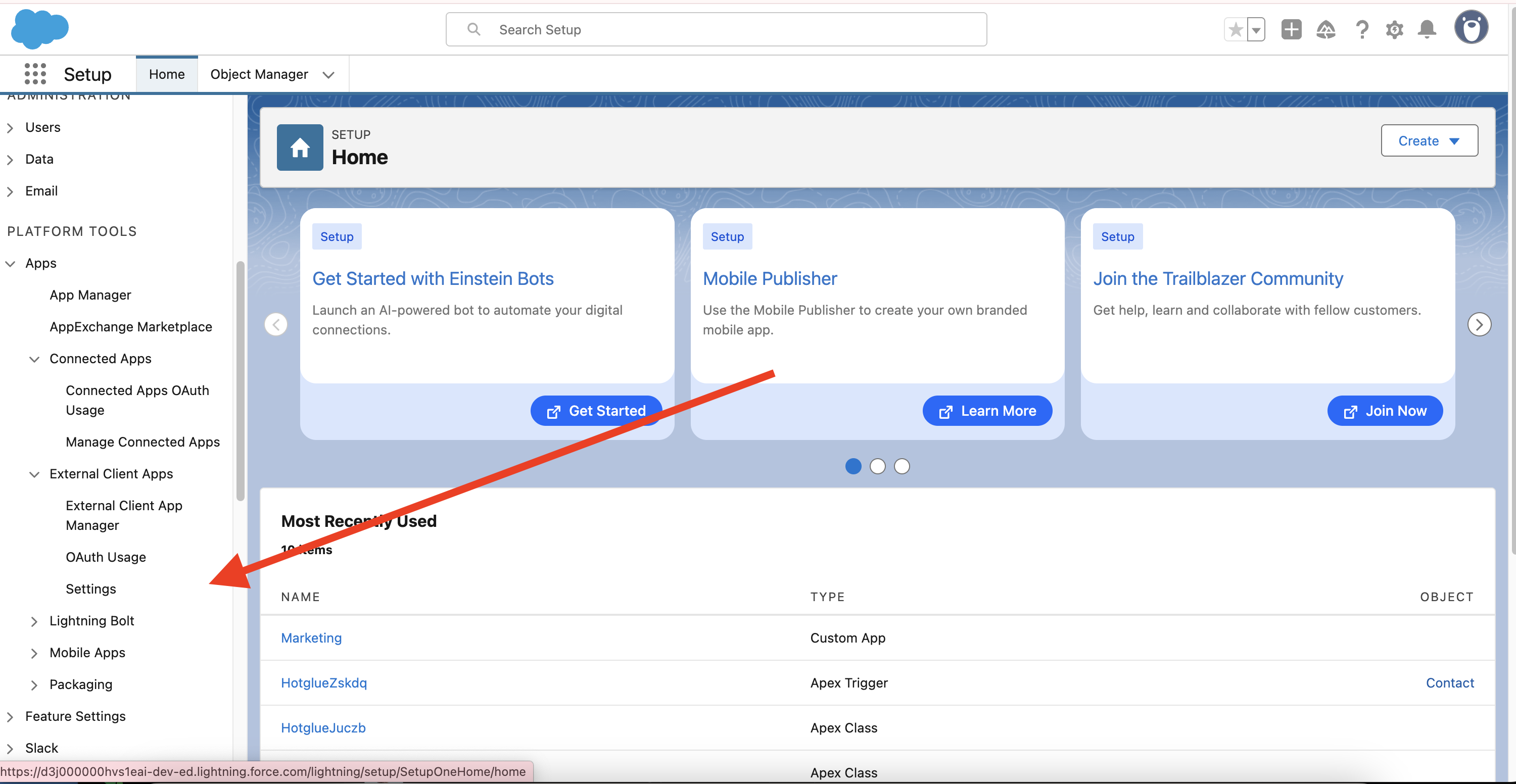The width and height of the screenshot is (1516, 784).
Task: Expand the Email tree node
Action: coord(10,191)
